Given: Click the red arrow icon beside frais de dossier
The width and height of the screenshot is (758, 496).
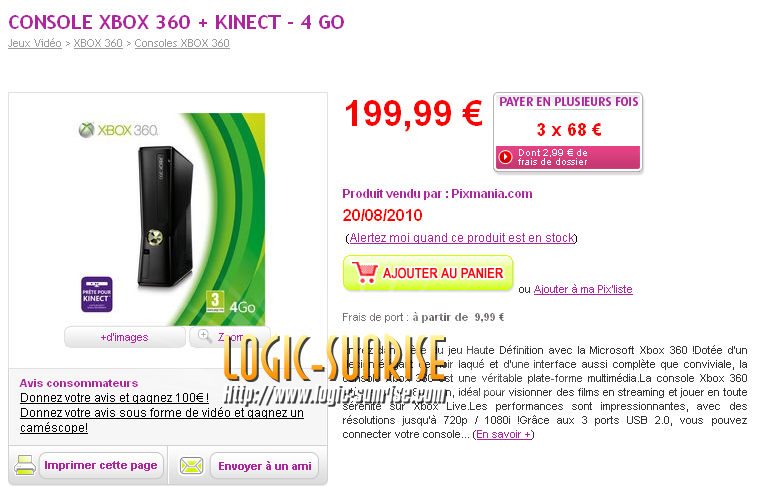Looking at the screenshot, I should [505, 157].
